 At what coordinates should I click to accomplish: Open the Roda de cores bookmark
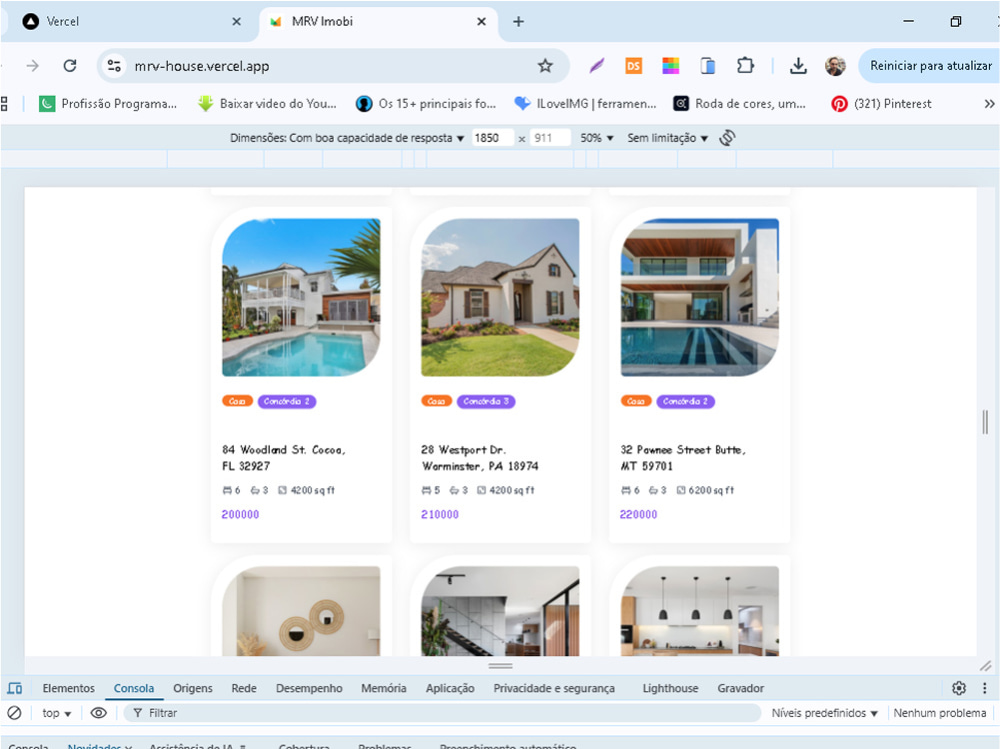(740, 104)
